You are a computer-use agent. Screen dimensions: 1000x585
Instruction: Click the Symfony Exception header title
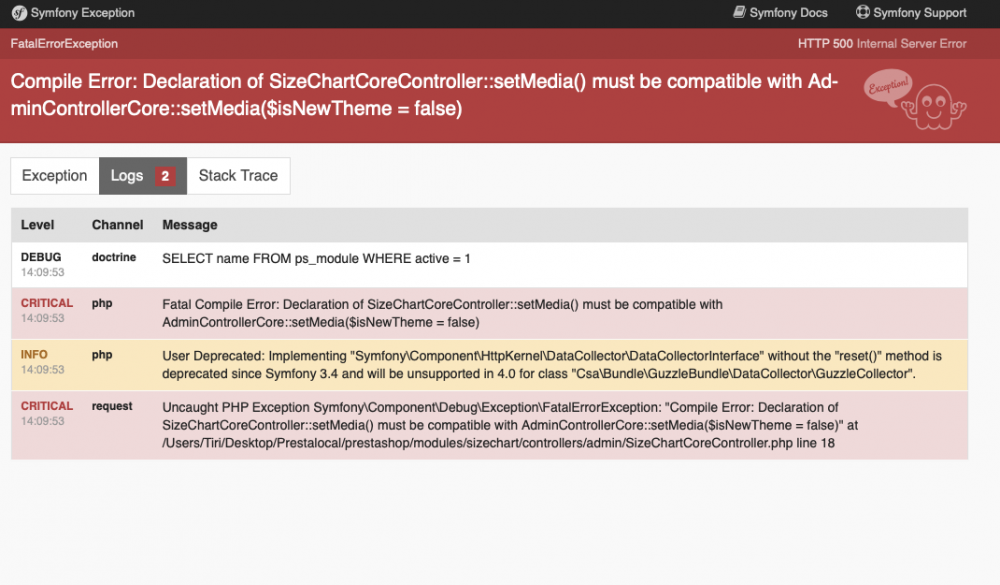[83, 13]
